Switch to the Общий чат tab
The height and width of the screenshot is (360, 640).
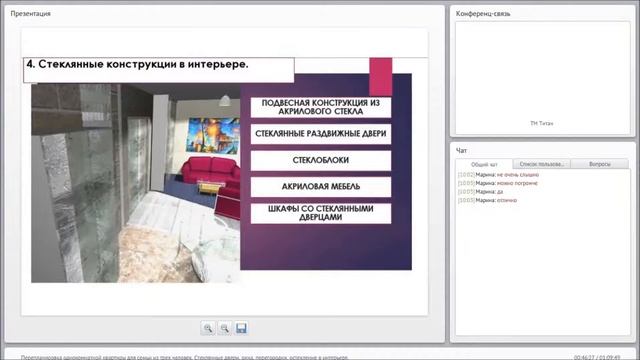coord(484,164)
